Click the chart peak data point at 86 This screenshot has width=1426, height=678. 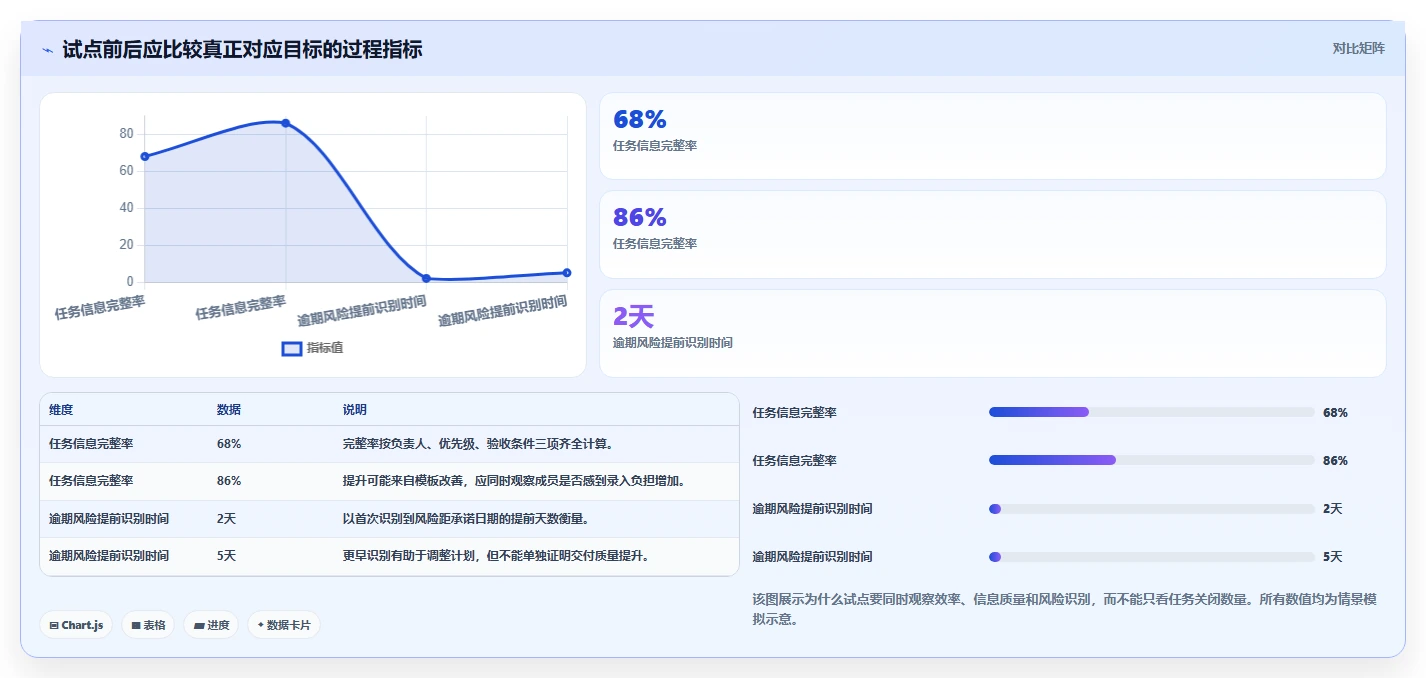pyautogui.click(x=286, y=123)
